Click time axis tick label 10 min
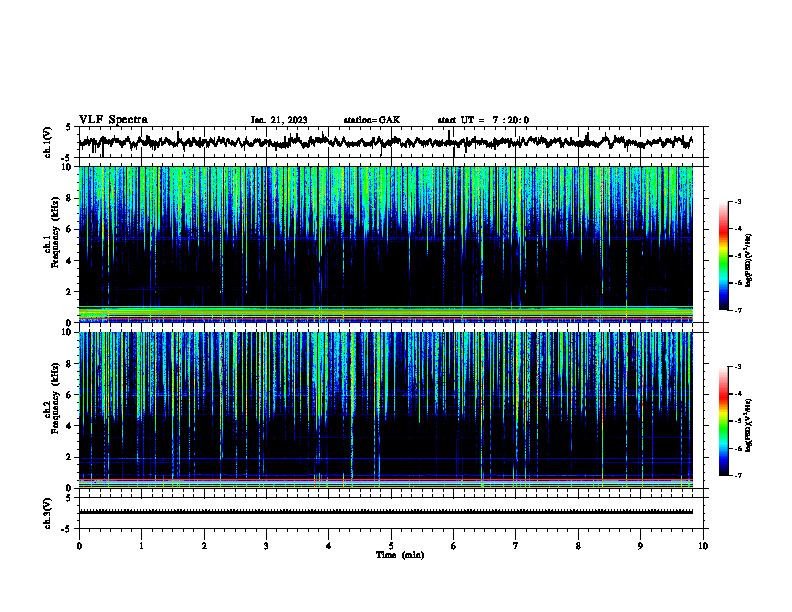The width and height of the screenshot is (792, 612). coord(703,546)
